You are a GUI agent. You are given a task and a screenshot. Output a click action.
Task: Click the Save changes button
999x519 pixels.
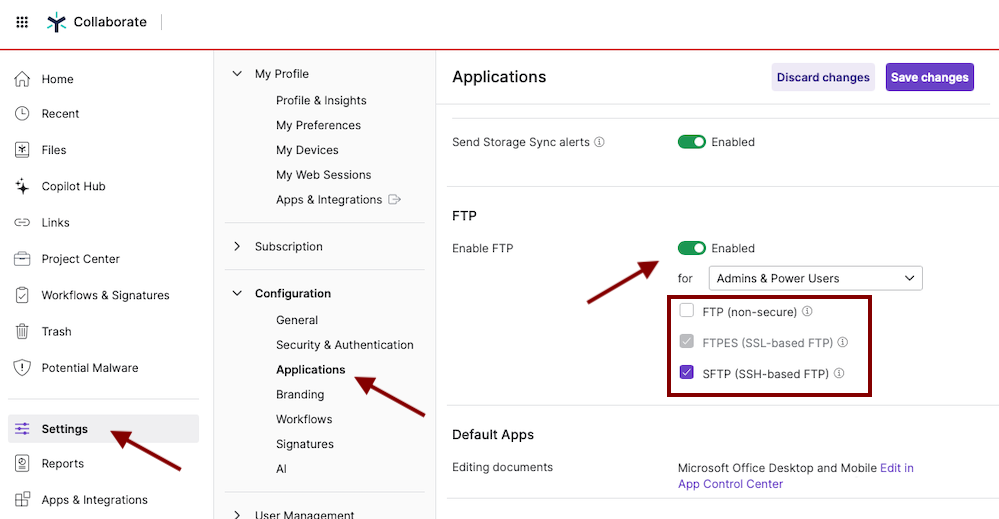click(x=929, y=77)
